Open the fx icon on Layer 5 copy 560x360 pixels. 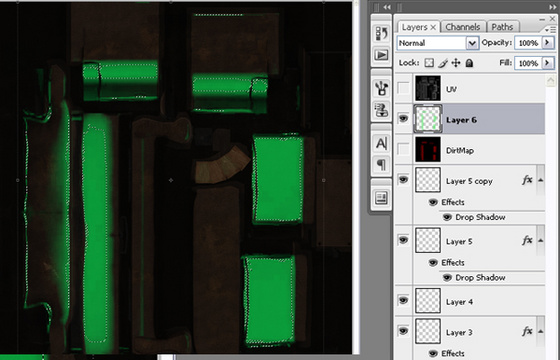pos(527,180)
